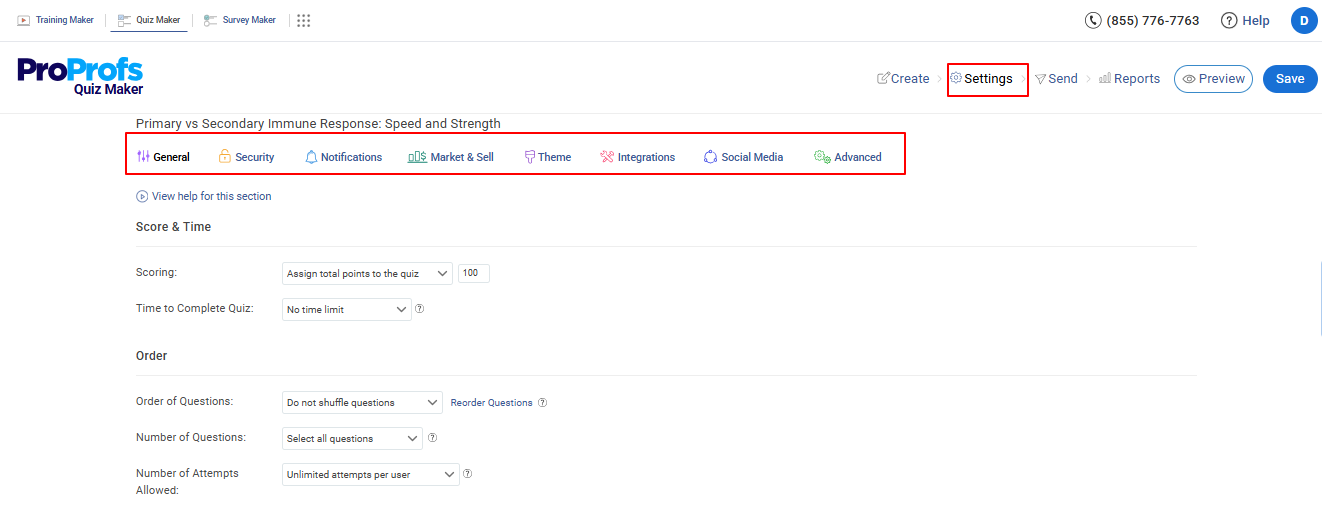Click help icon beside time limit dropdown
The image size is (1322, 506).
click(420, 309)
